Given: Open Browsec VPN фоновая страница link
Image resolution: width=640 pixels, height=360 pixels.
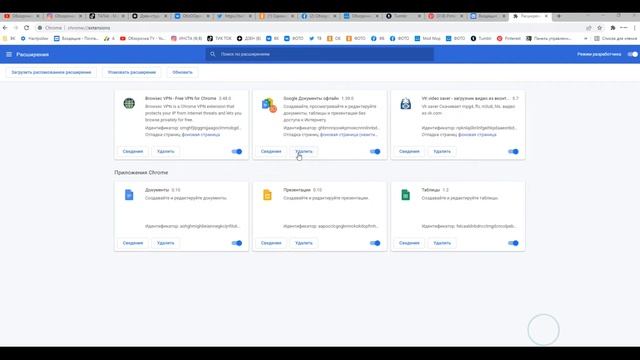Looking at the screenshot, I should point(200,134).
